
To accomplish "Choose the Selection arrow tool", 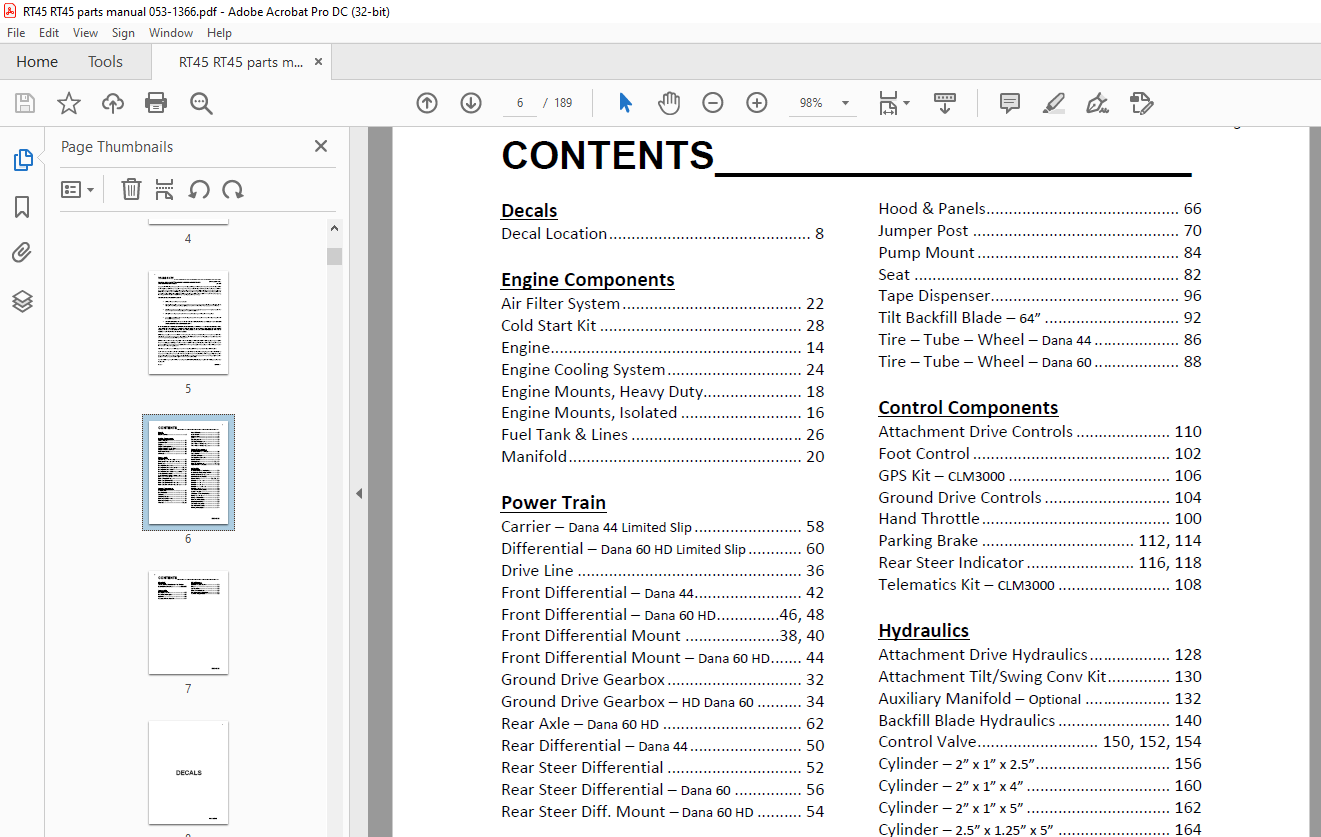I will (625, 103).
